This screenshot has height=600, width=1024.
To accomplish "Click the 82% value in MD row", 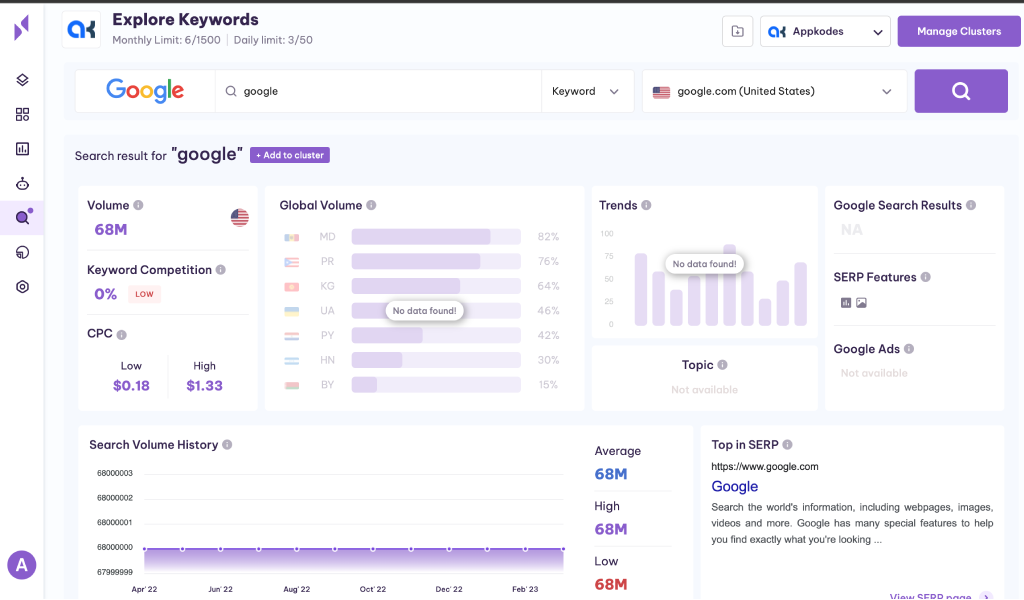I will coord(549,236).
